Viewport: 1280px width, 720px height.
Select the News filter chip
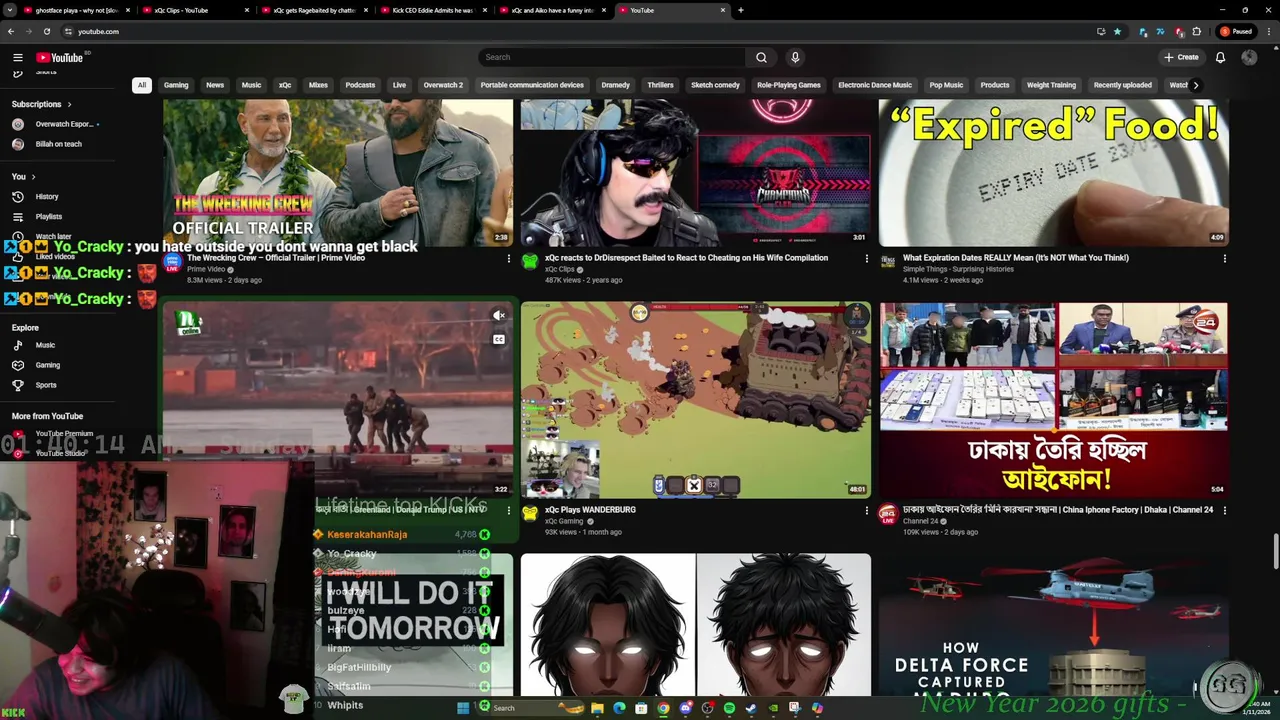click(x=215, y=85)
